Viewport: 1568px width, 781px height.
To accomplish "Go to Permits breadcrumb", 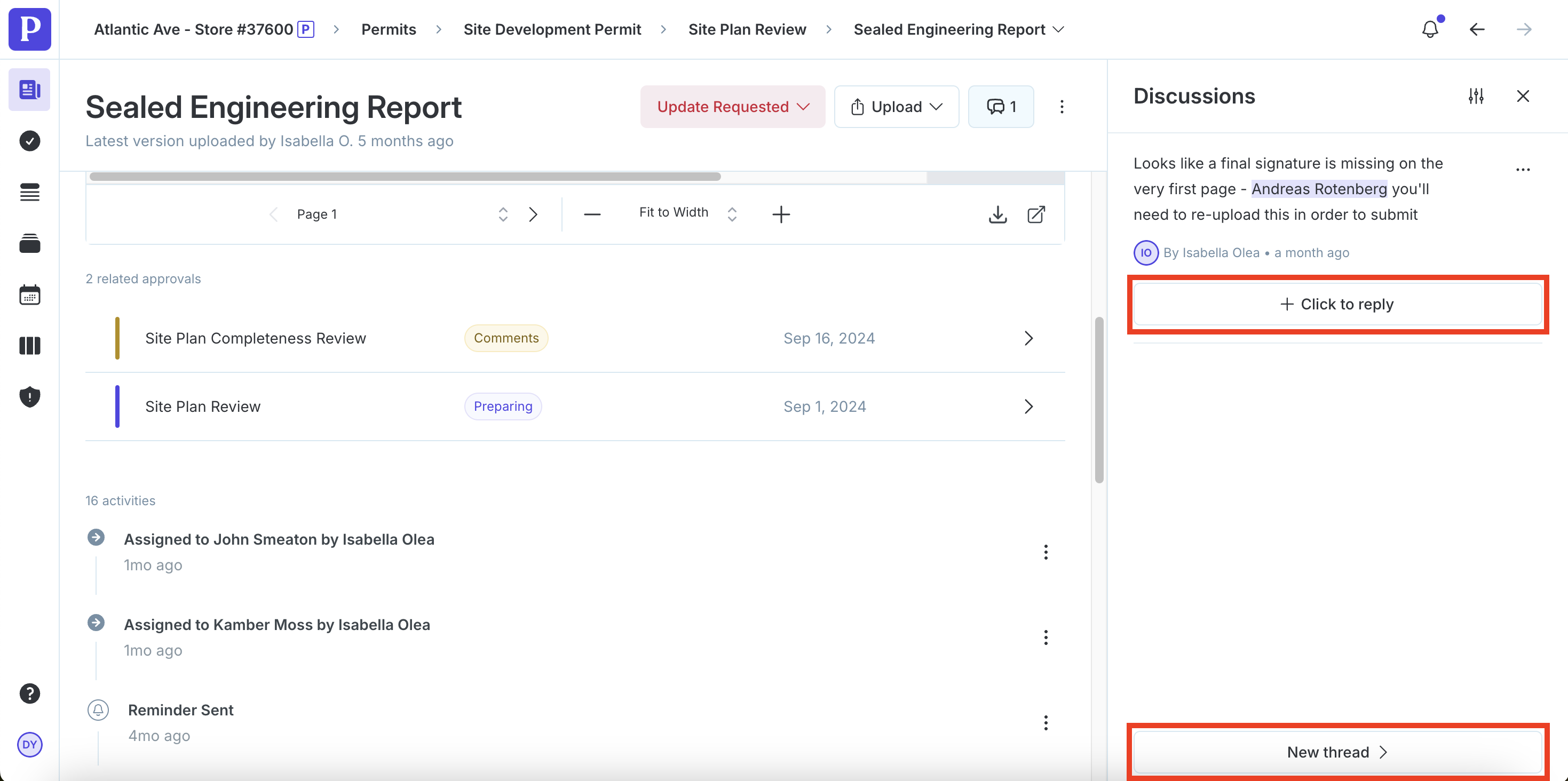I will (389, 29).
